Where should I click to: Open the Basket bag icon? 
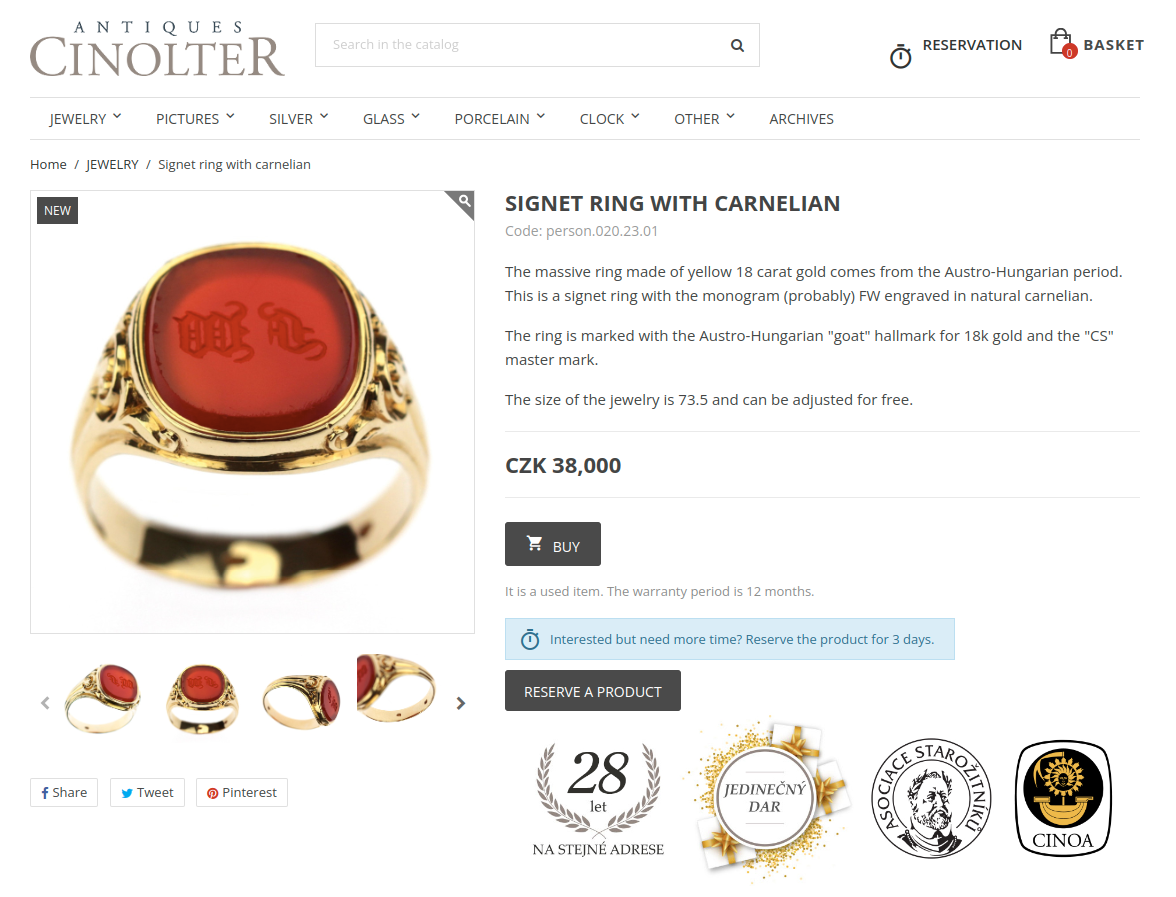pyautogui.click(x=1062, y=43)
